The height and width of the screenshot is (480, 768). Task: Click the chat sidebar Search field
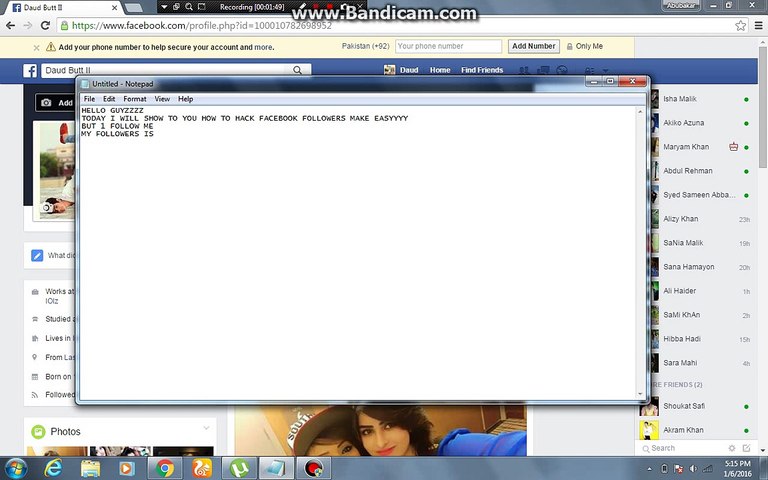683,448
